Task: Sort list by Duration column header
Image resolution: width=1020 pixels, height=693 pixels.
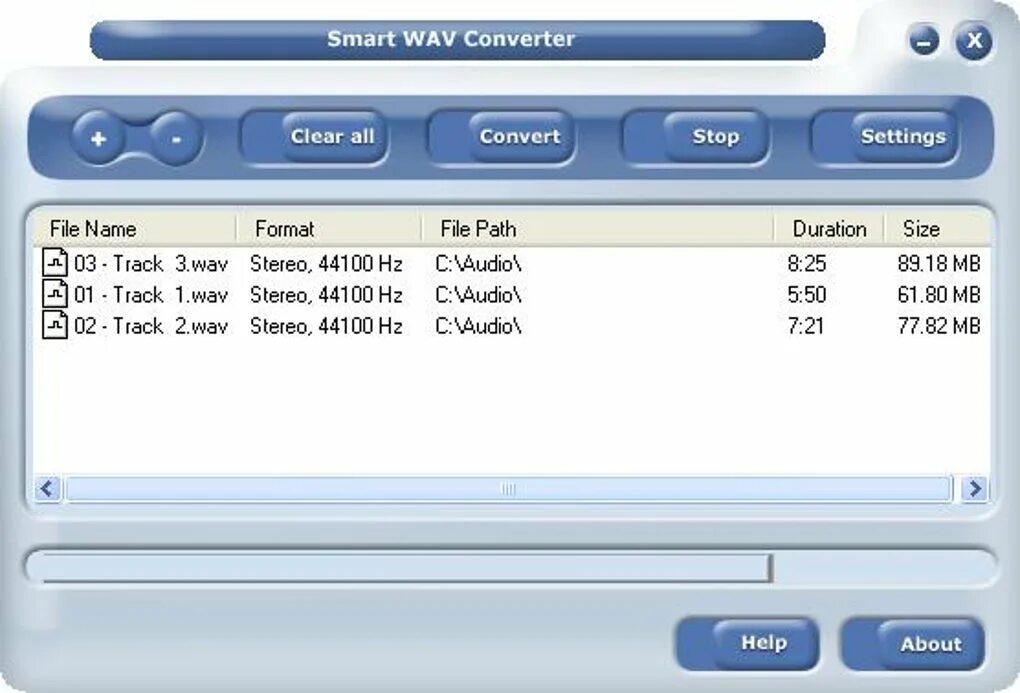Action: click(x=829, y=229)
